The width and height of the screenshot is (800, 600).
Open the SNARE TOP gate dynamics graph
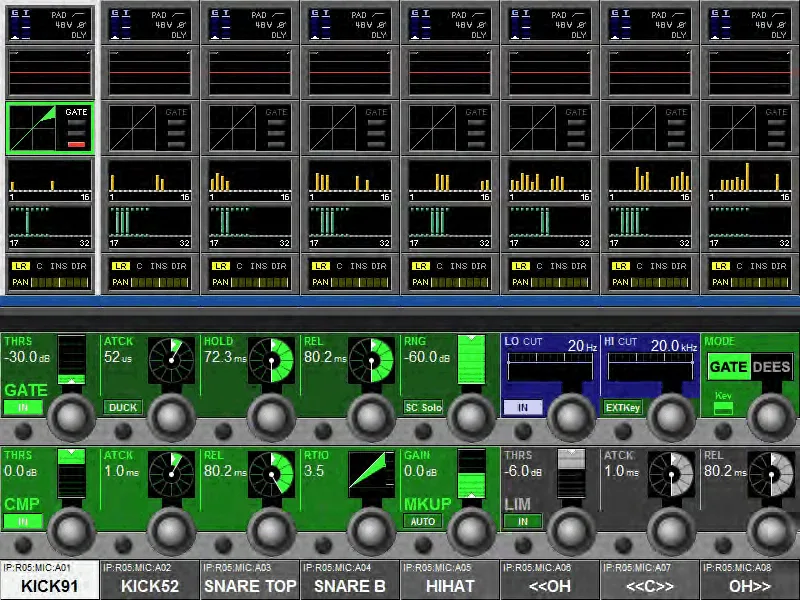click(x=249, y=128)
